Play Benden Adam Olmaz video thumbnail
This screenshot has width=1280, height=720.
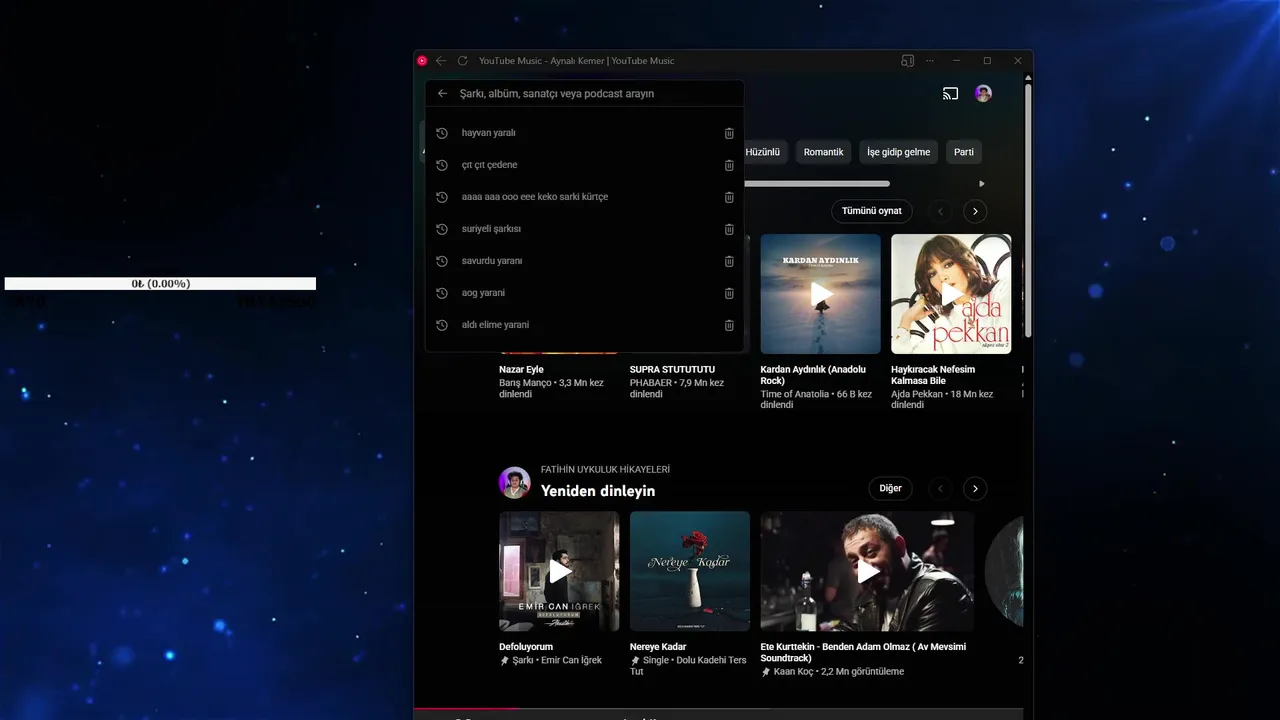(867, 571)
